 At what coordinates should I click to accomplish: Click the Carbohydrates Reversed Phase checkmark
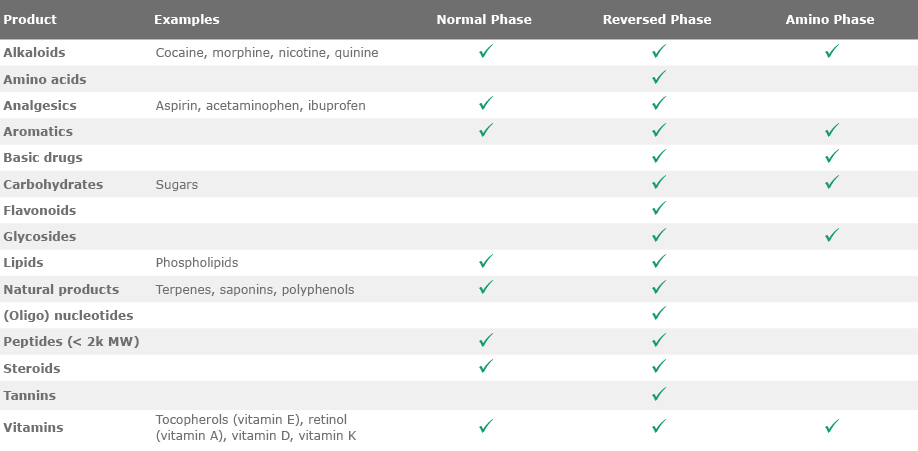(x=658, y=182)
